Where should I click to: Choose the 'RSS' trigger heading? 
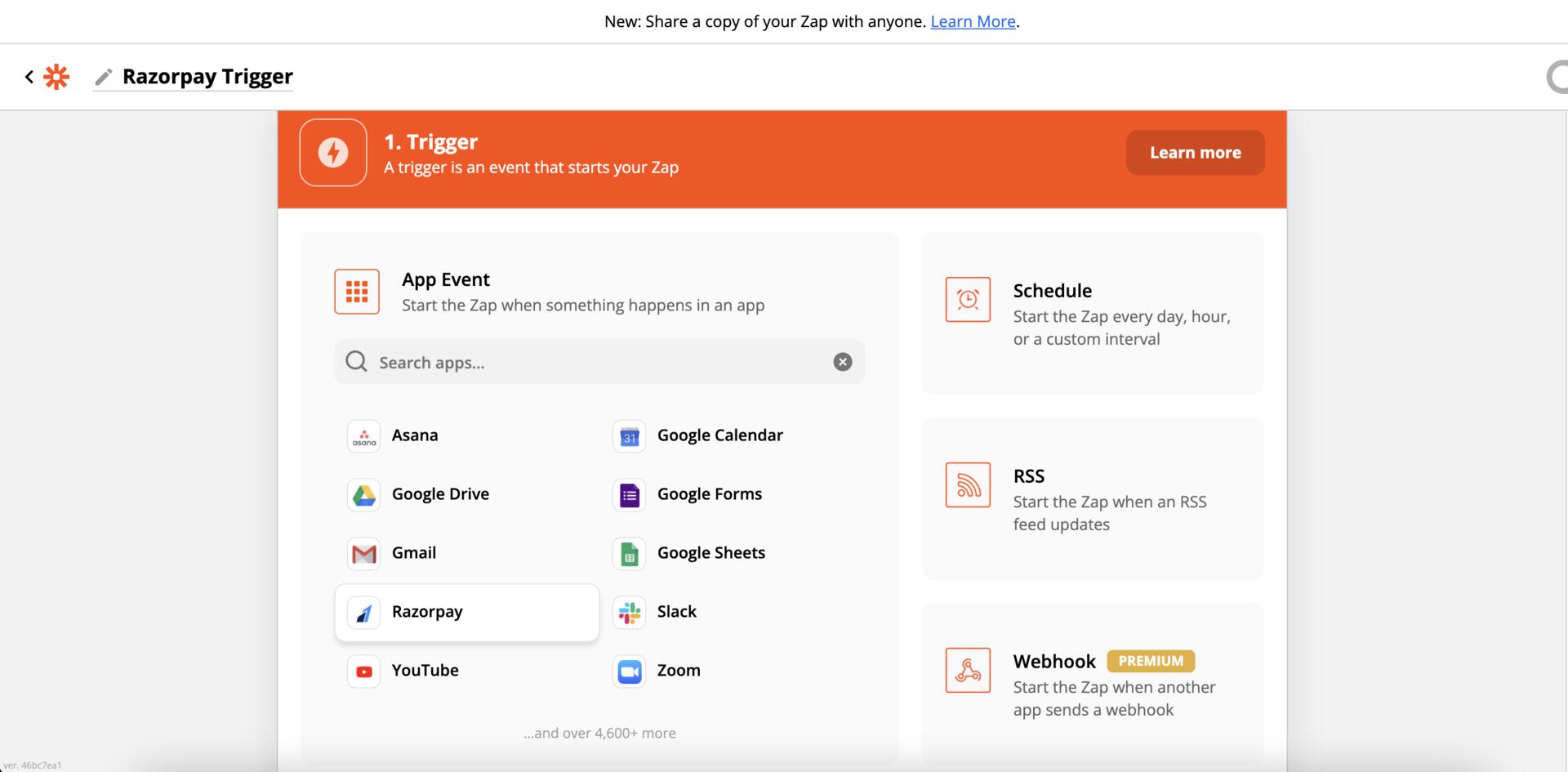(1028, 476)
